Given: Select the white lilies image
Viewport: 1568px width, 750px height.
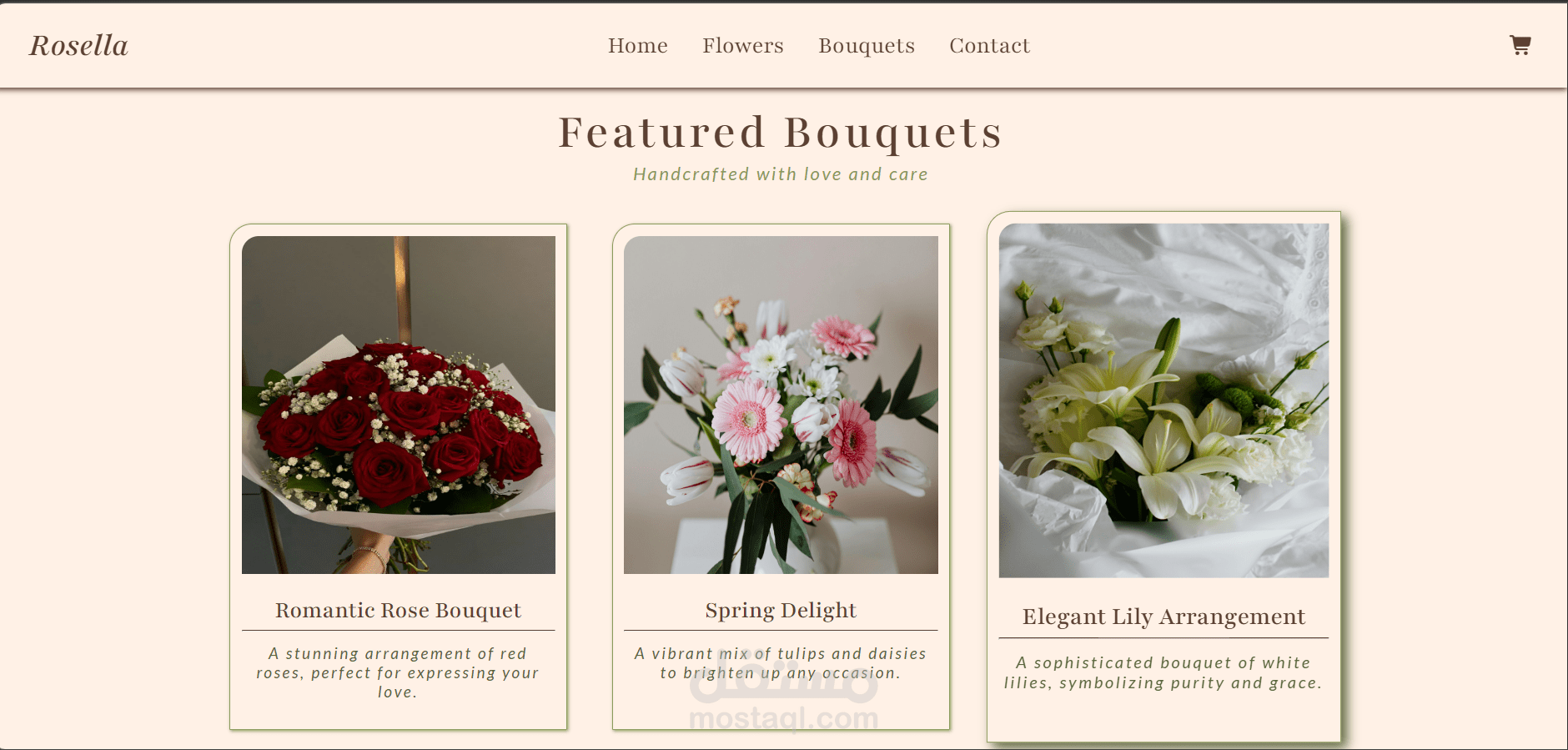Looking at the screenshot, I should click(1163, 400).
